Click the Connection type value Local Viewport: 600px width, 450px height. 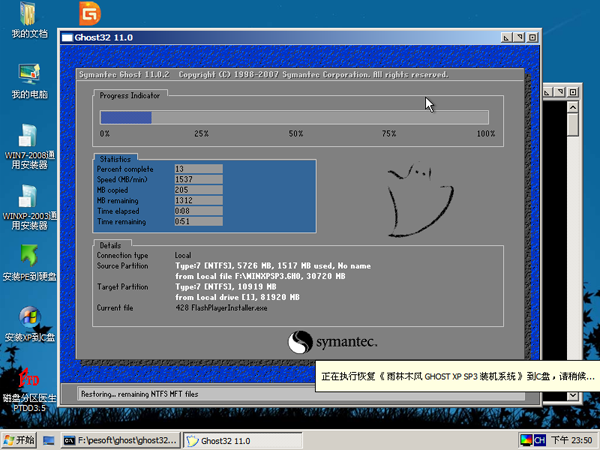pos(183,255)
